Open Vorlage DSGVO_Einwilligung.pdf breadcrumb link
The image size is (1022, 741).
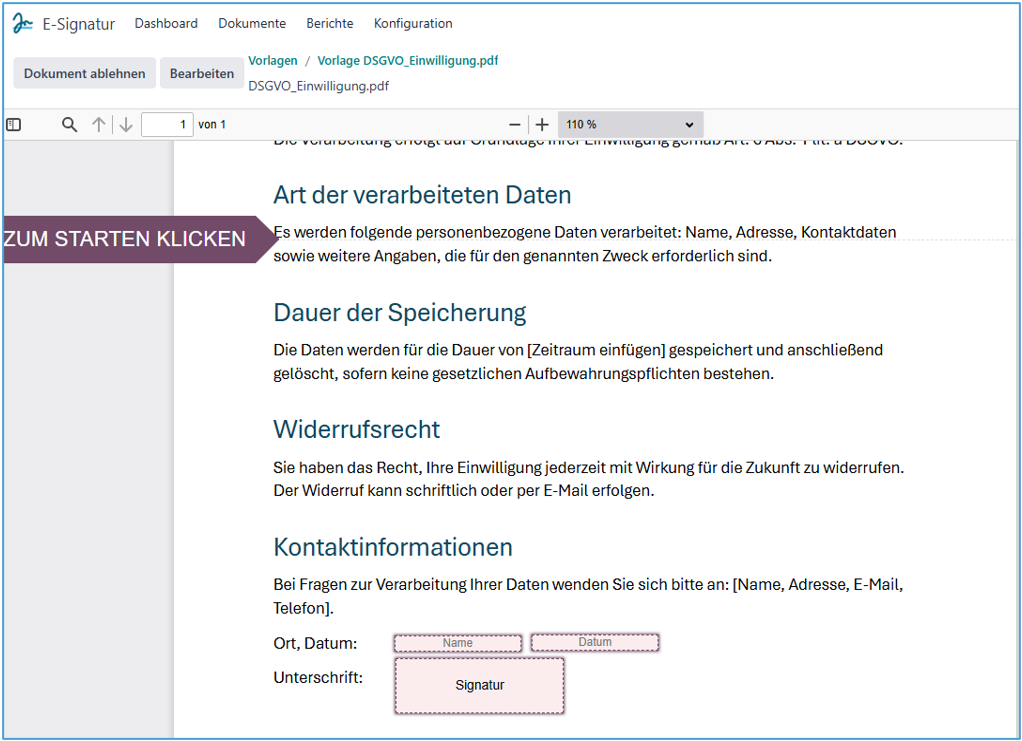[407, 61]
